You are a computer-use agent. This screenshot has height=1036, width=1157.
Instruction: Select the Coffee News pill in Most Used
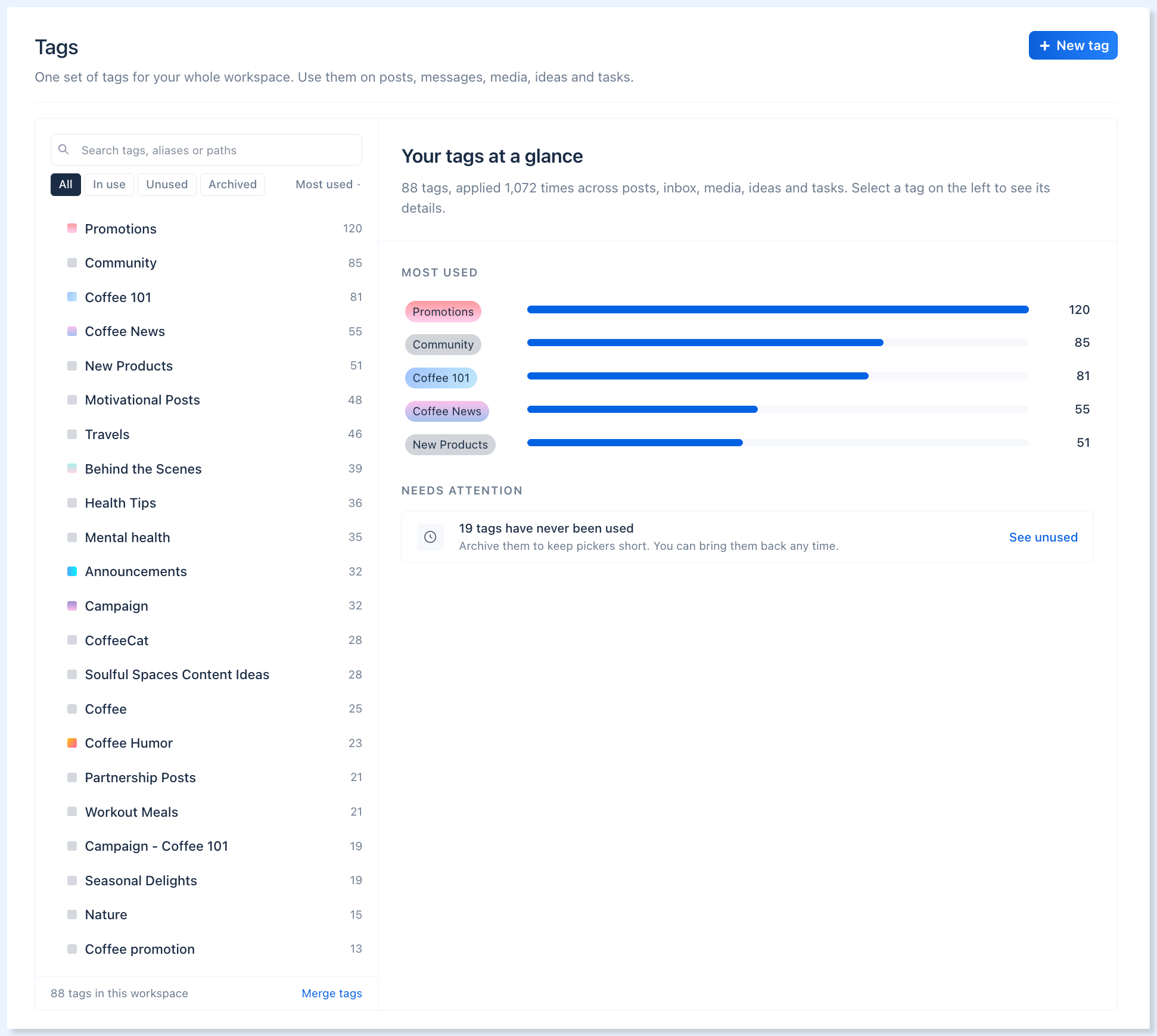[447, 411]
